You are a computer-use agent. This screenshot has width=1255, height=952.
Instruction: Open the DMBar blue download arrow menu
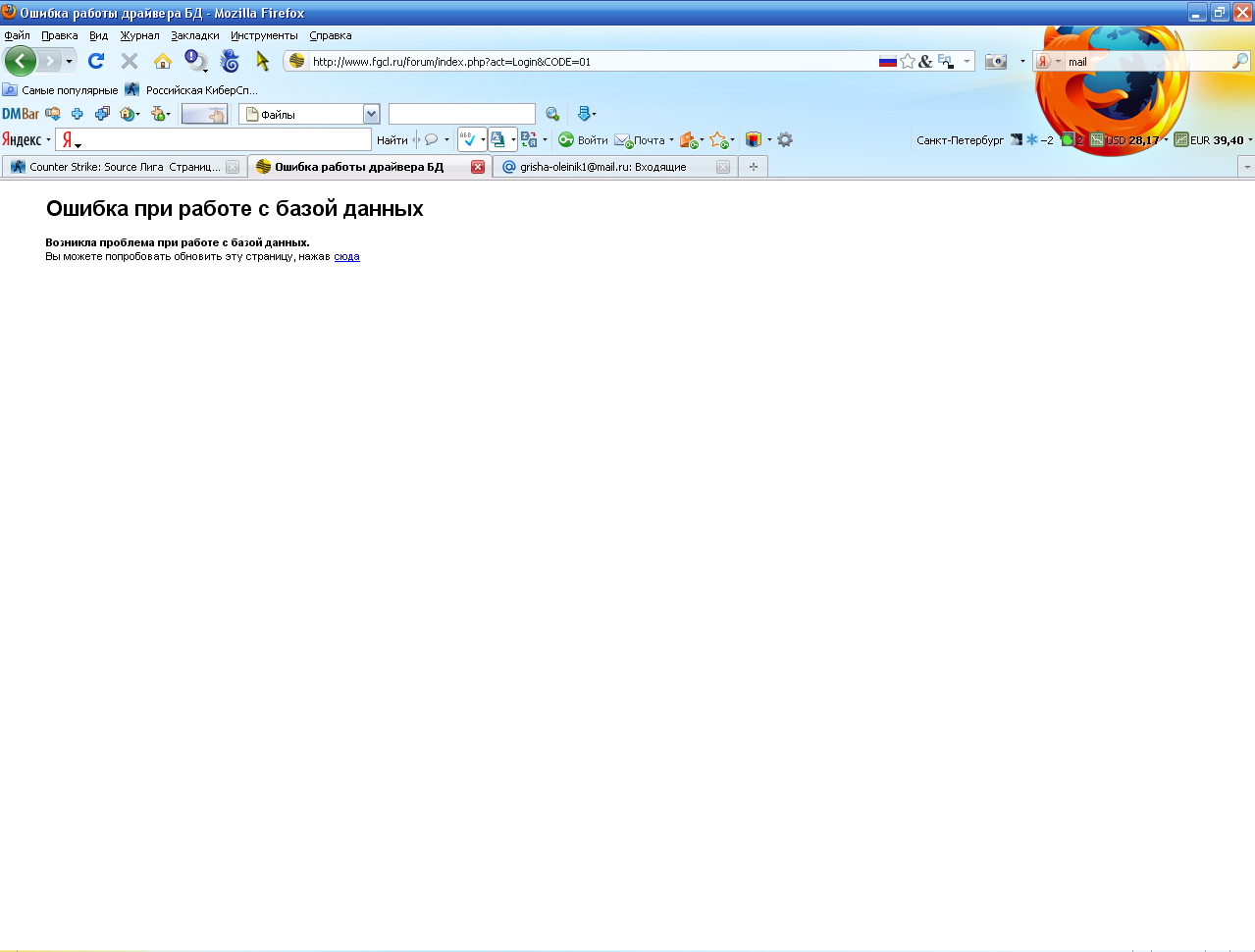coord(586,114)
